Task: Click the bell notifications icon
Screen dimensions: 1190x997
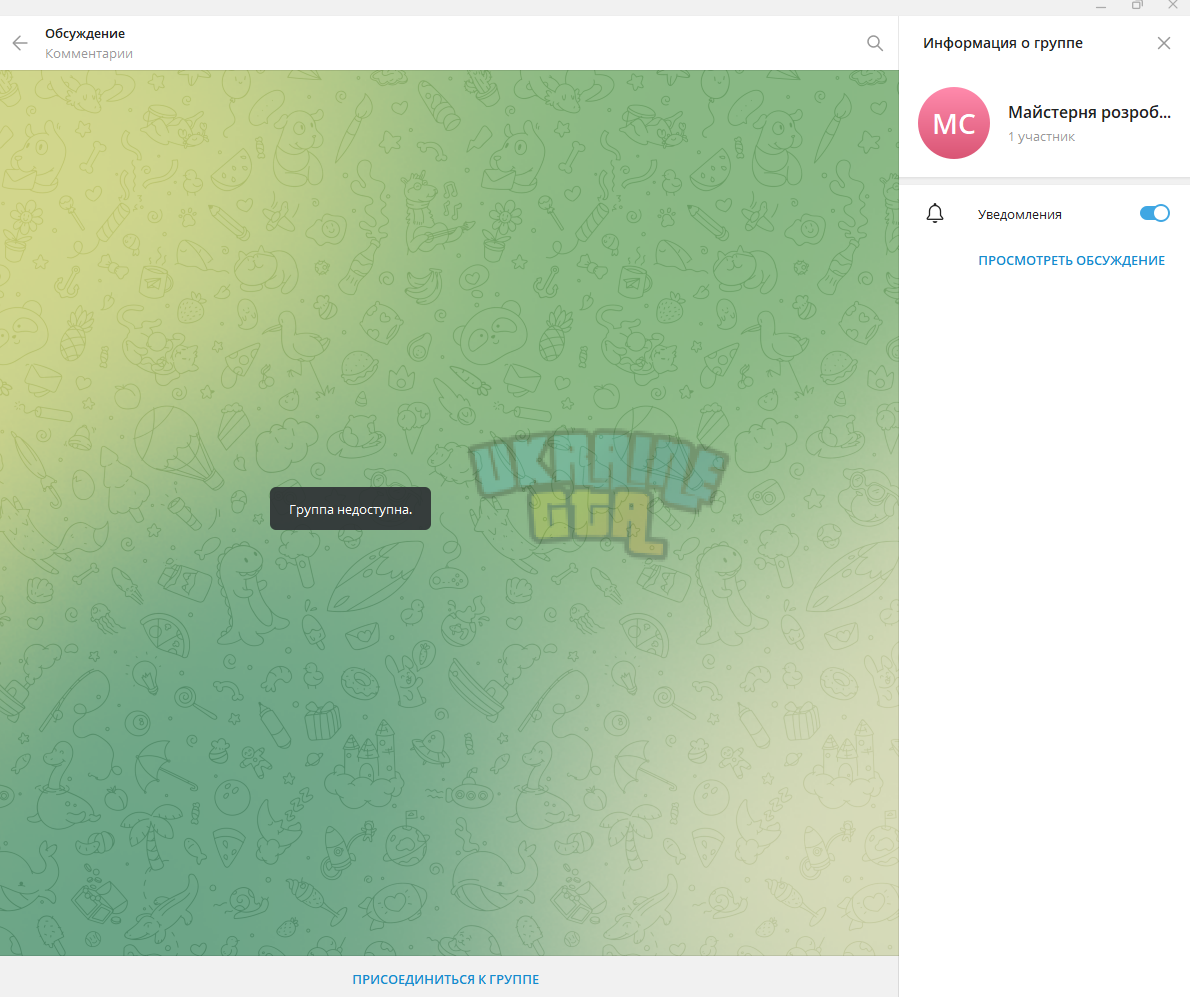Action: pyautogui.click(x=935, y=214)
